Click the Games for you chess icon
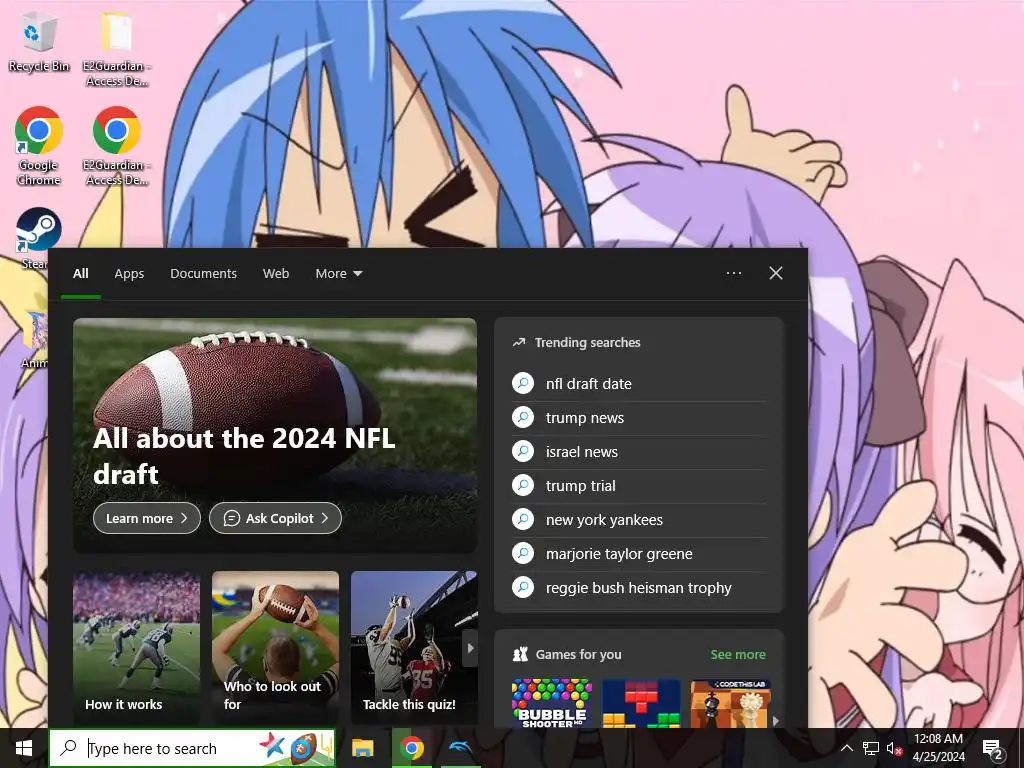The width and height of the screenshot is (1024, 768). pos(520,654)
